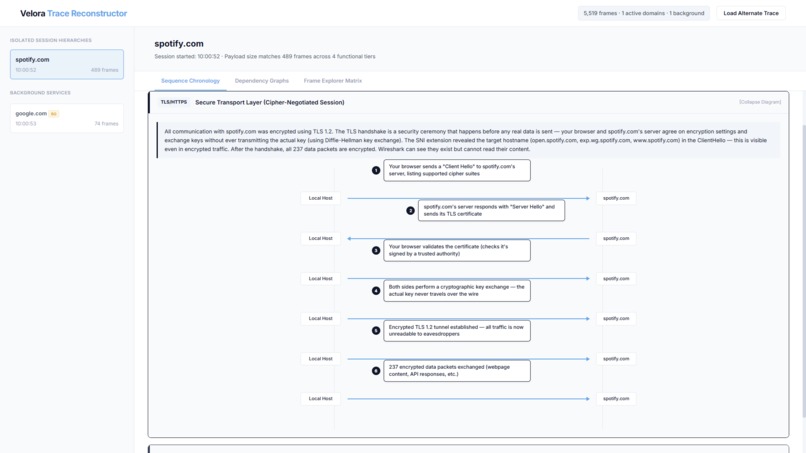Click the 'Isolated Session Hierarchies' section label
Viewport: 806px width, 453px height.
51,40
